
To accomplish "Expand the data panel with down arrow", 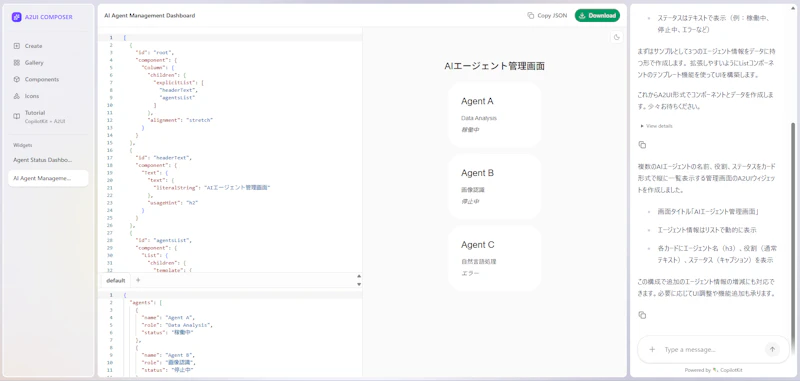I will (x=359, y=284).
